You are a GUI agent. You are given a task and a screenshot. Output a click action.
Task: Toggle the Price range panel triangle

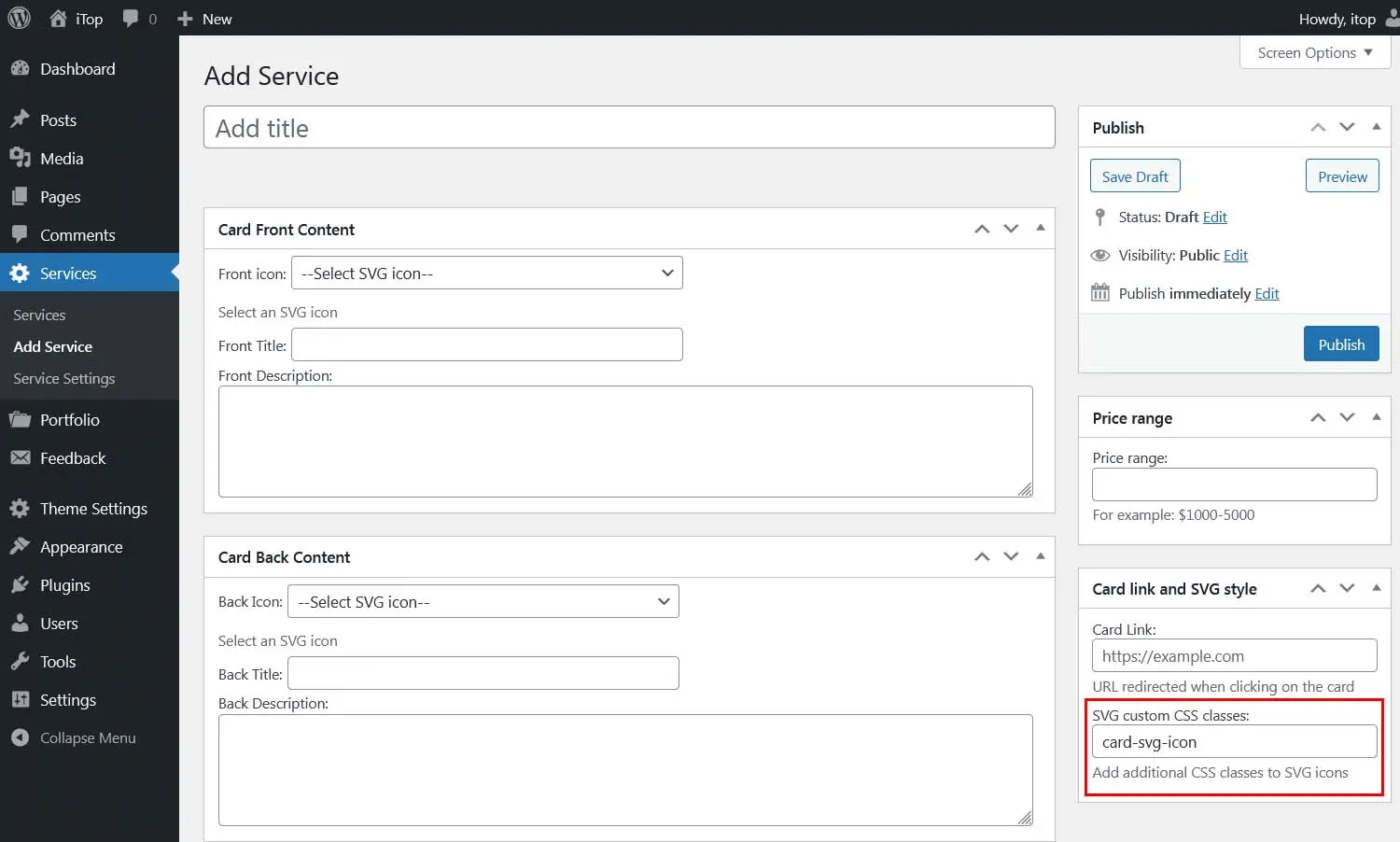1377,416
